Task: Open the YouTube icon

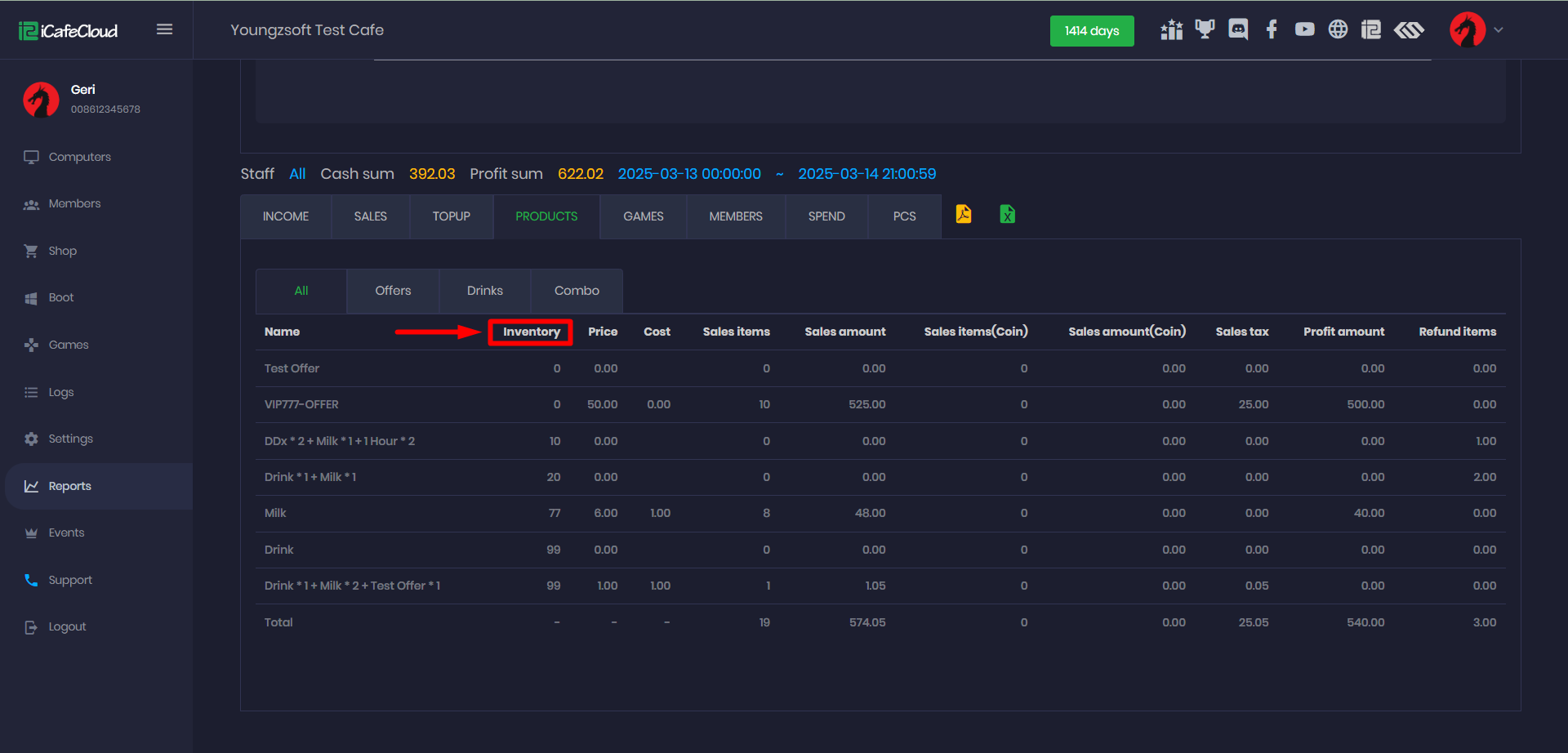Action: pos(1304,29)
